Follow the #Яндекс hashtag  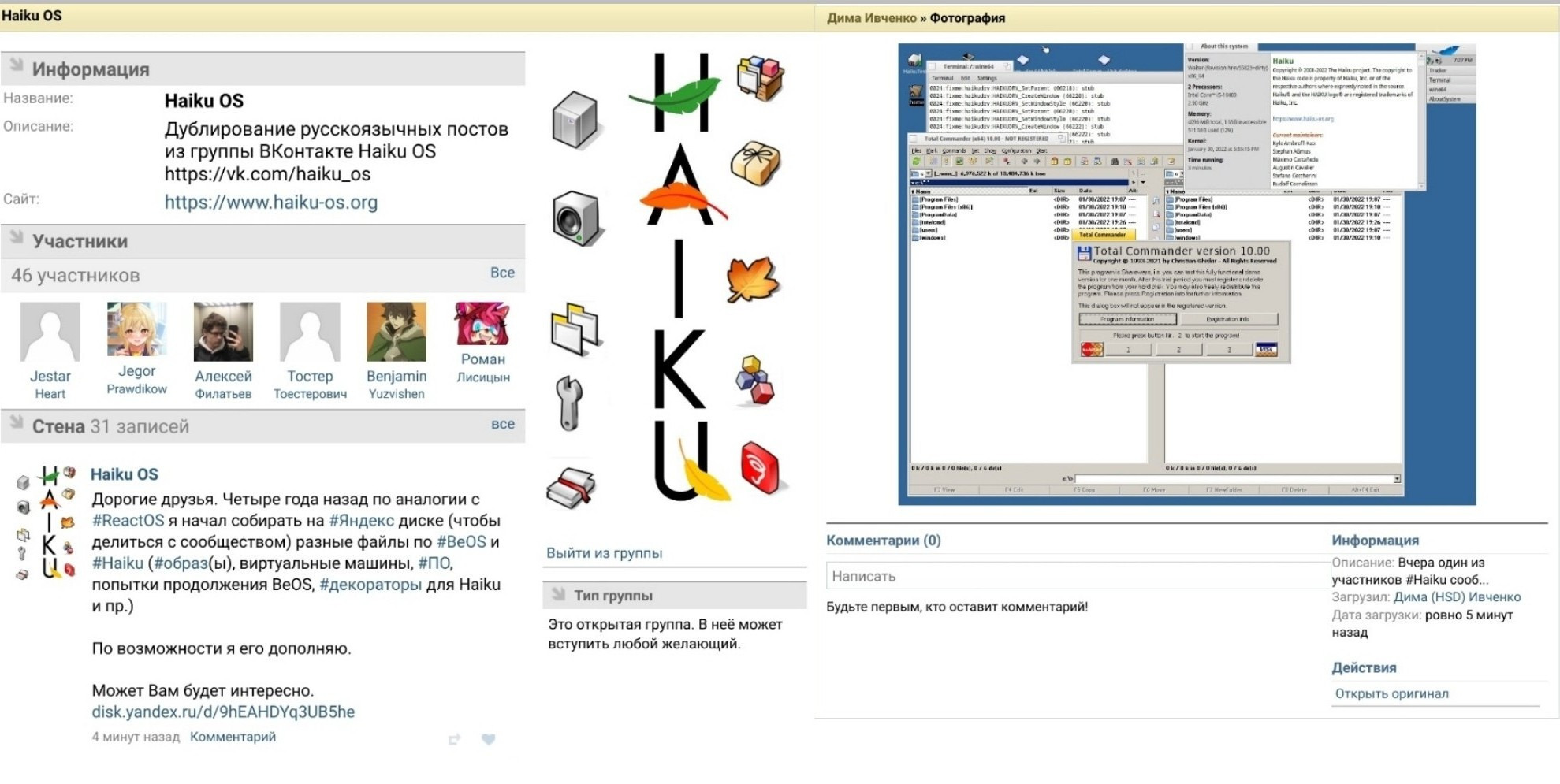(x=361, y=521)
